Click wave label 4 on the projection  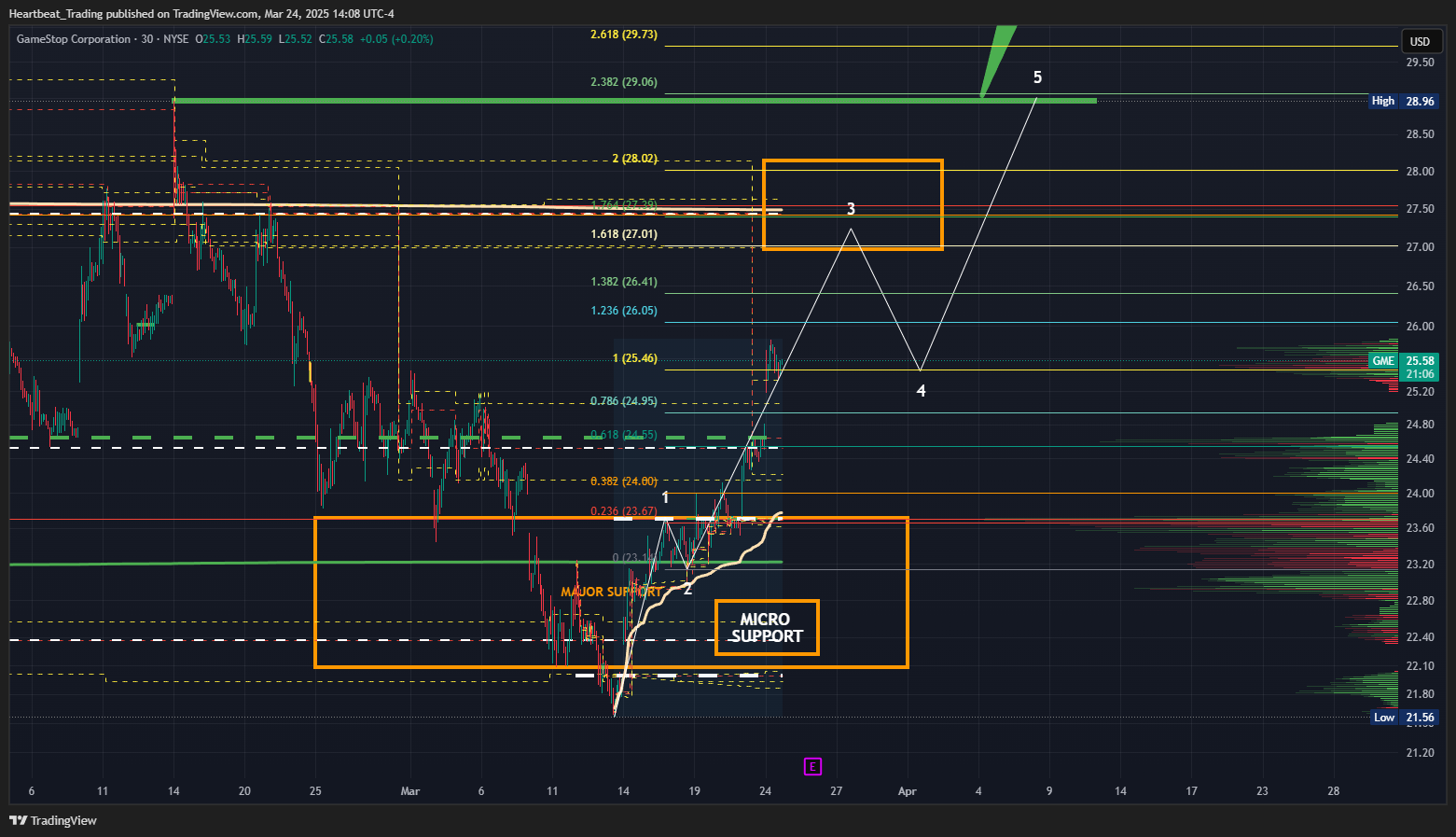(x=921, y=391)
